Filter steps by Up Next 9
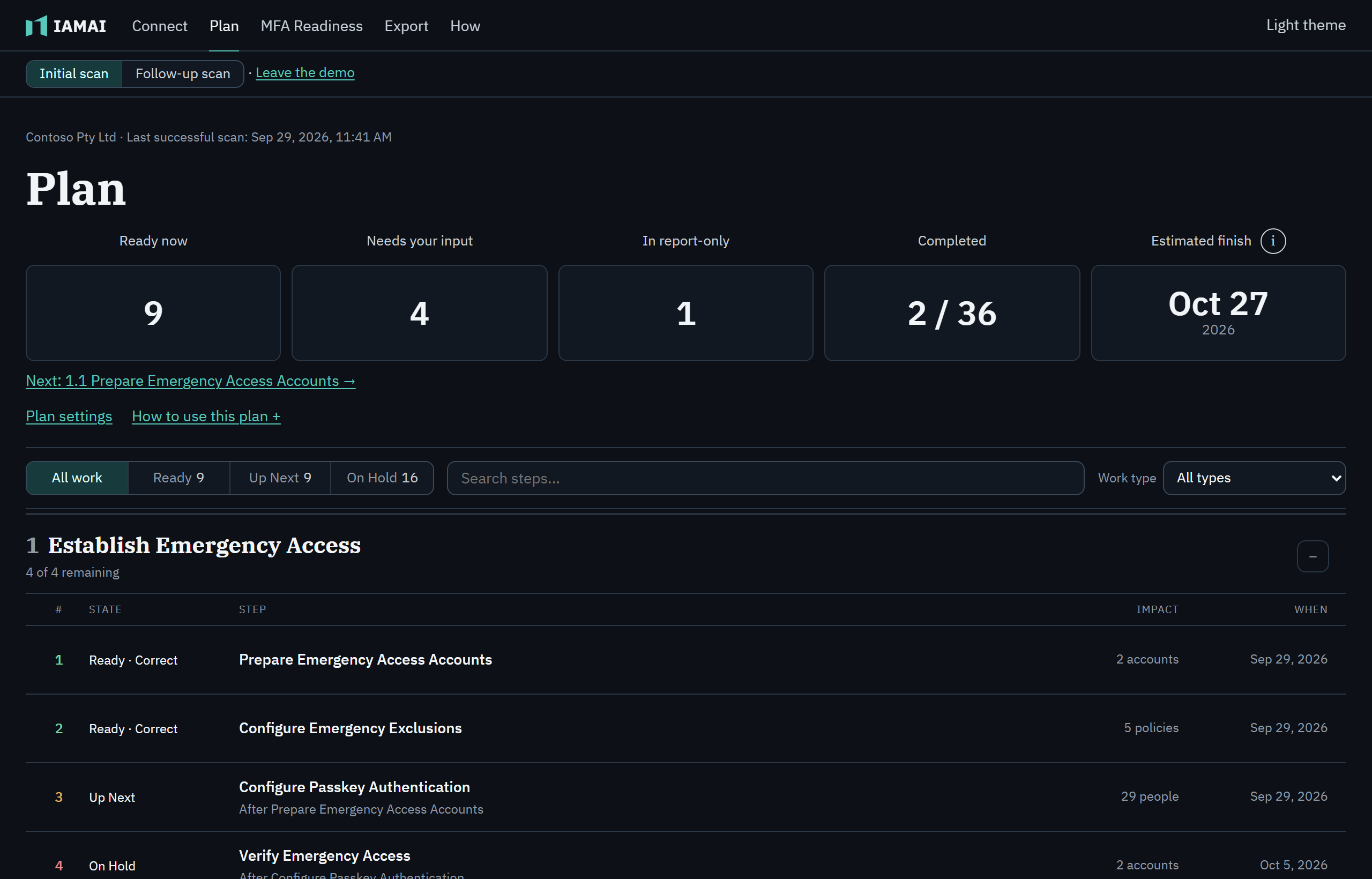This screenshot has height=879, width=1372. pos(280,478)
